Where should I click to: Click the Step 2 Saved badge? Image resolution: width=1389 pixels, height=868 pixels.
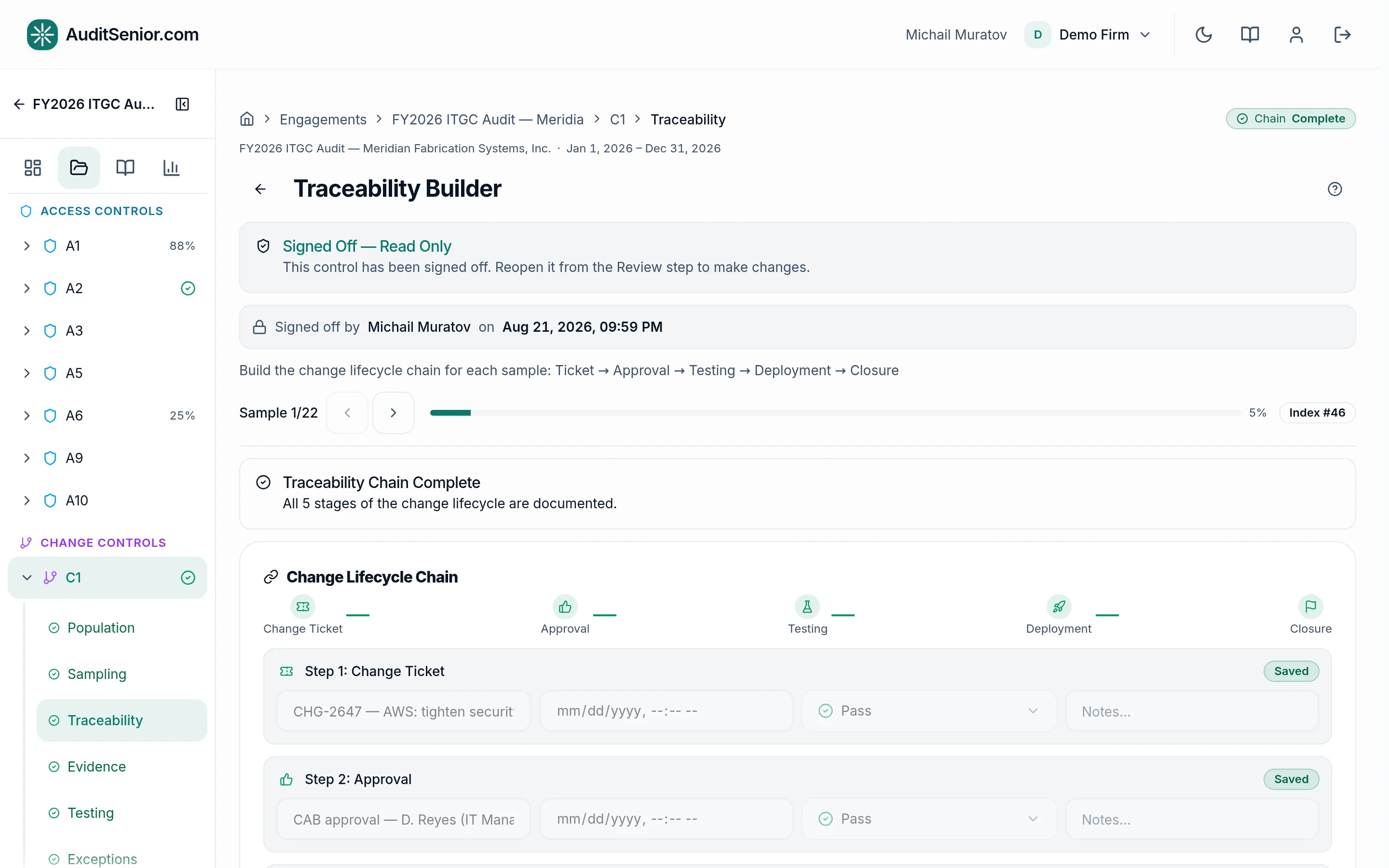pos(1291,779)
